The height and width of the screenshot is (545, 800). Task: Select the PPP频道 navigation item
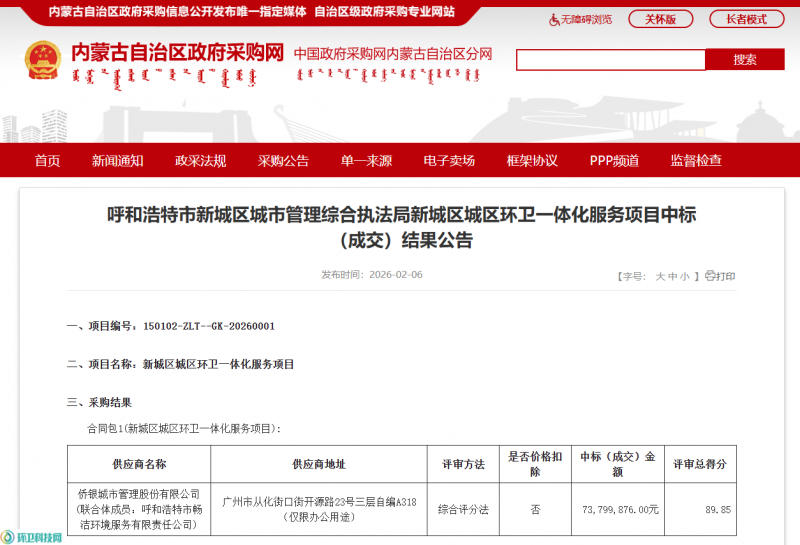coord(614,161)
